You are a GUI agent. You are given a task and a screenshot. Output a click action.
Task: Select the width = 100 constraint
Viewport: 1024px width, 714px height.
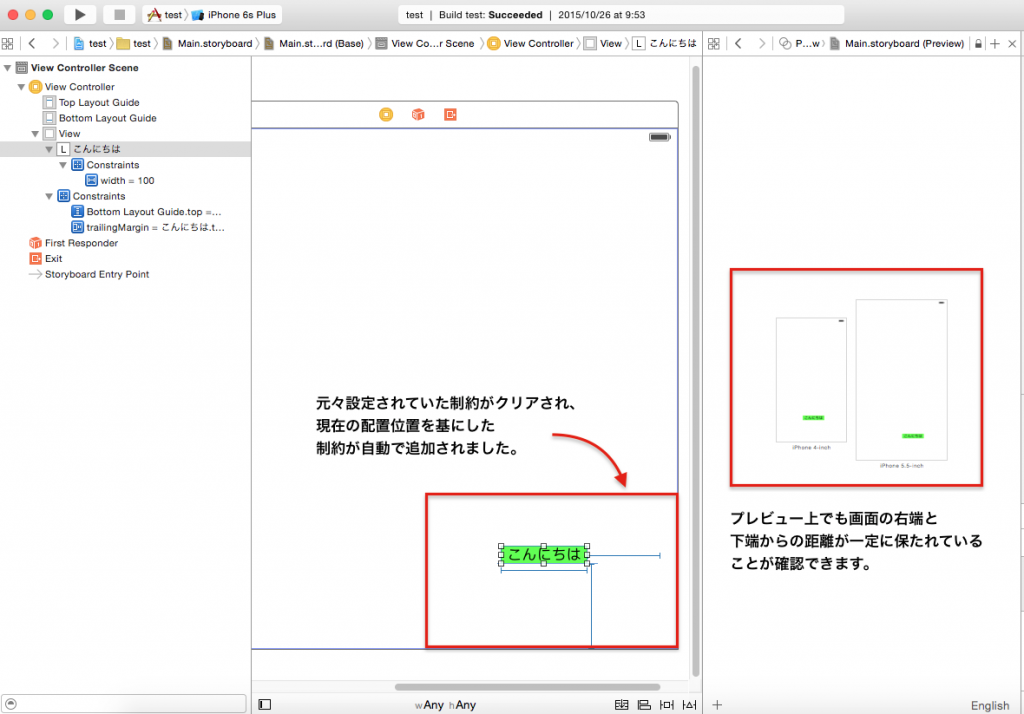coord(127,181)
